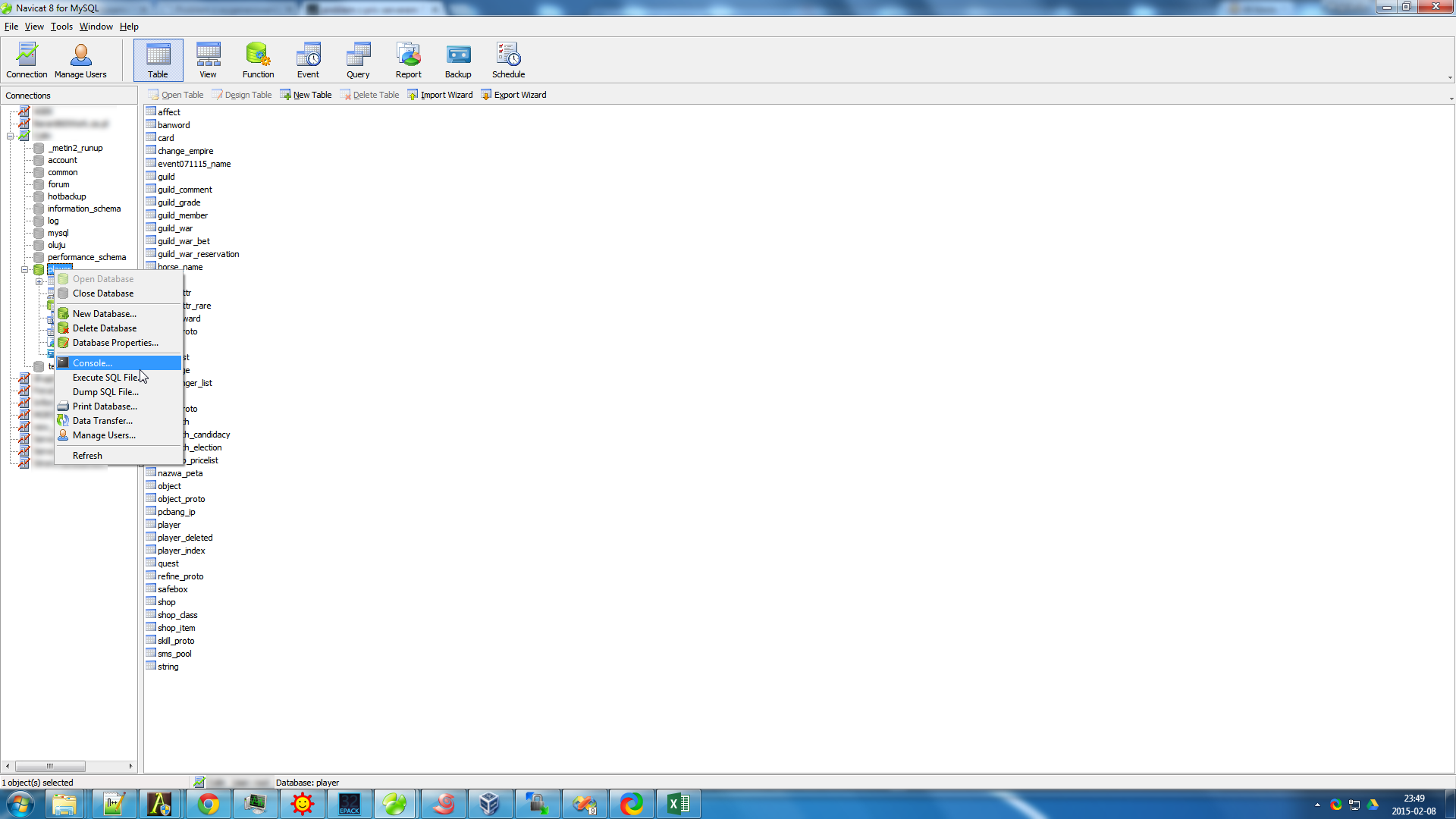Choose Print Database... from the context menu

pyautogui.click(x=119, y=406)
